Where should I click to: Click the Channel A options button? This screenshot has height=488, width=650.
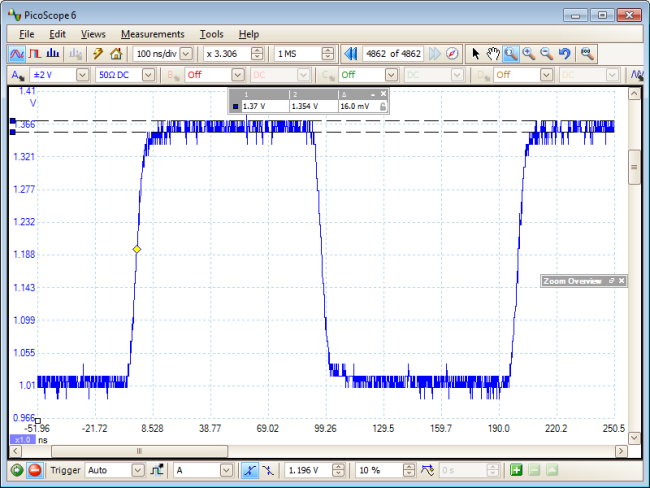[x=19, y=75]
